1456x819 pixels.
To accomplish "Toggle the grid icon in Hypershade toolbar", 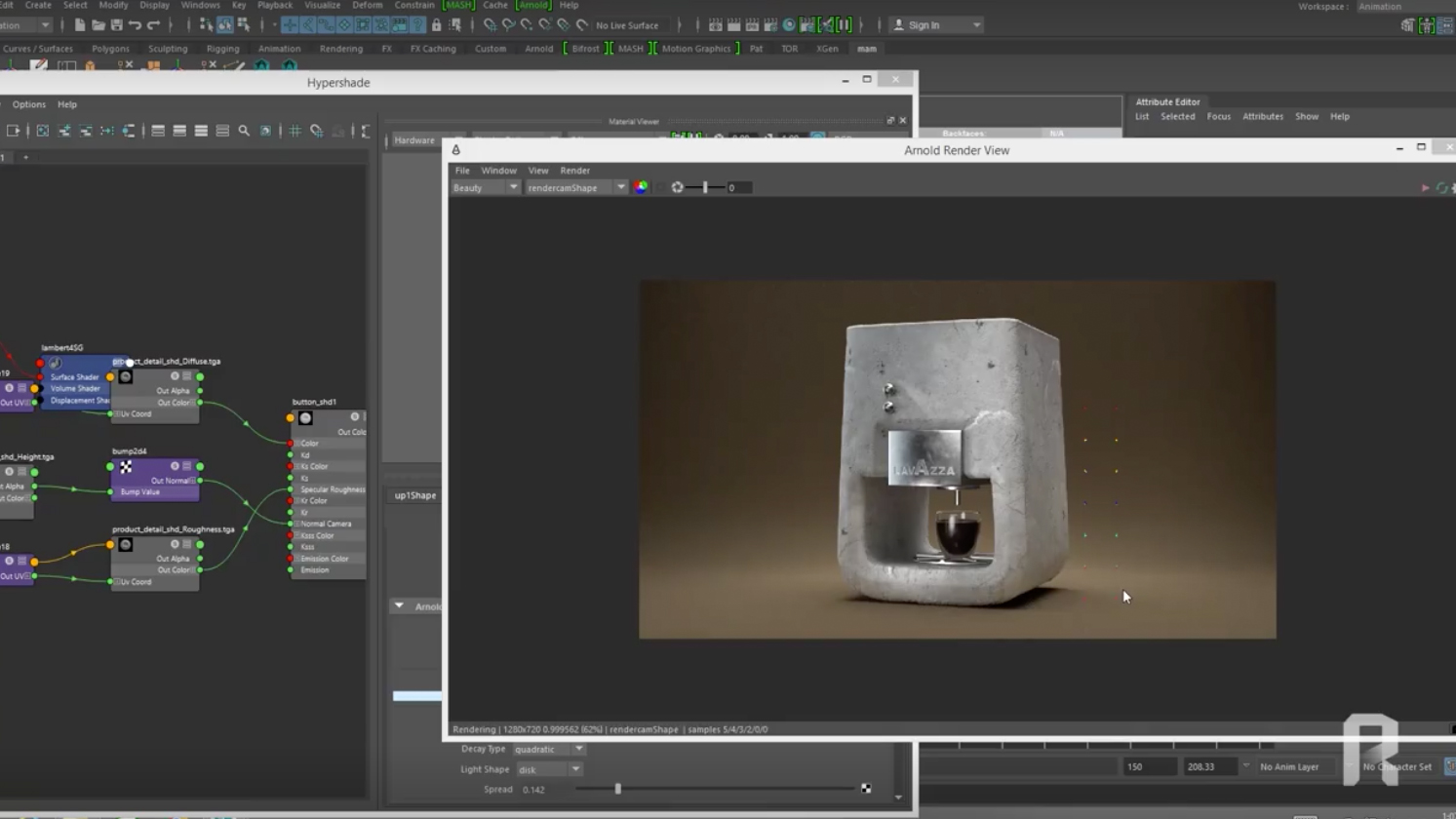I will [x=295, y=131].
